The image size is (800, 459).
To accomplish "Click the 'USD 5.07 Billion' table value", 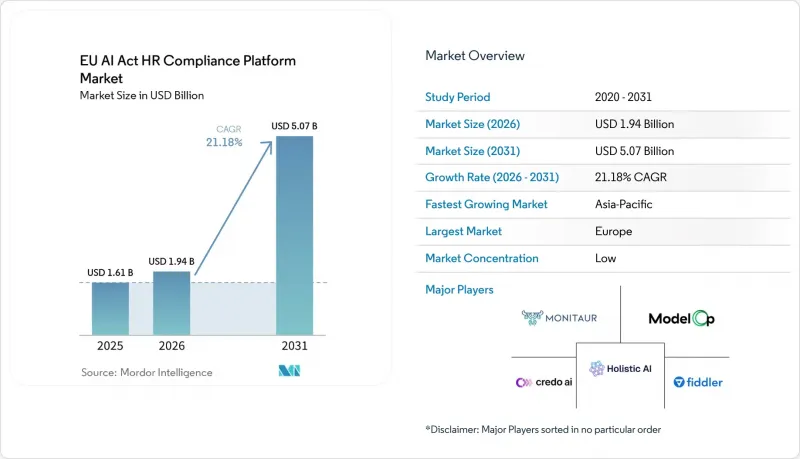I will (634, 151).
